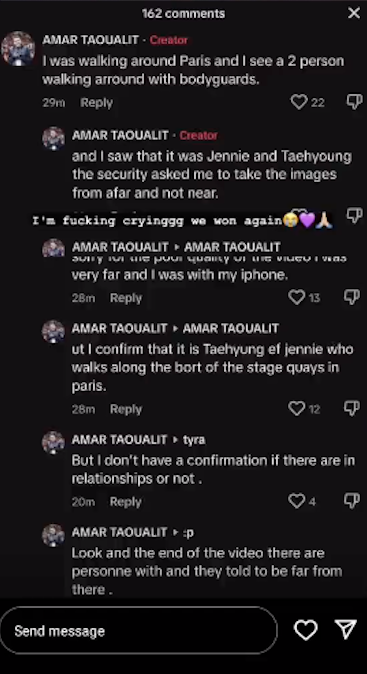Focus the Send message input field

(x=139, y=631)
